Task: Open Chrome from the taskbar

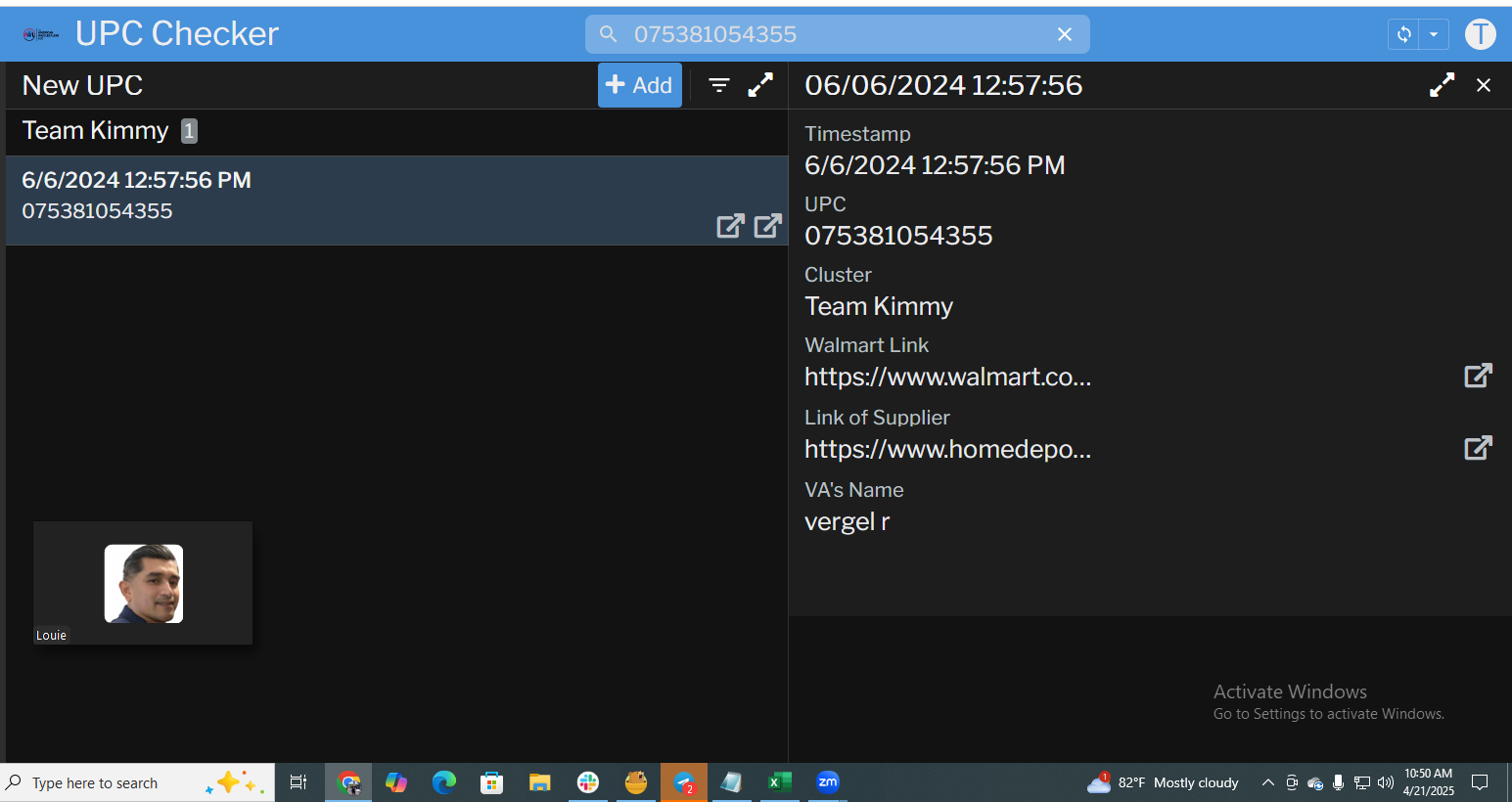Action: (x=348, y=782)
